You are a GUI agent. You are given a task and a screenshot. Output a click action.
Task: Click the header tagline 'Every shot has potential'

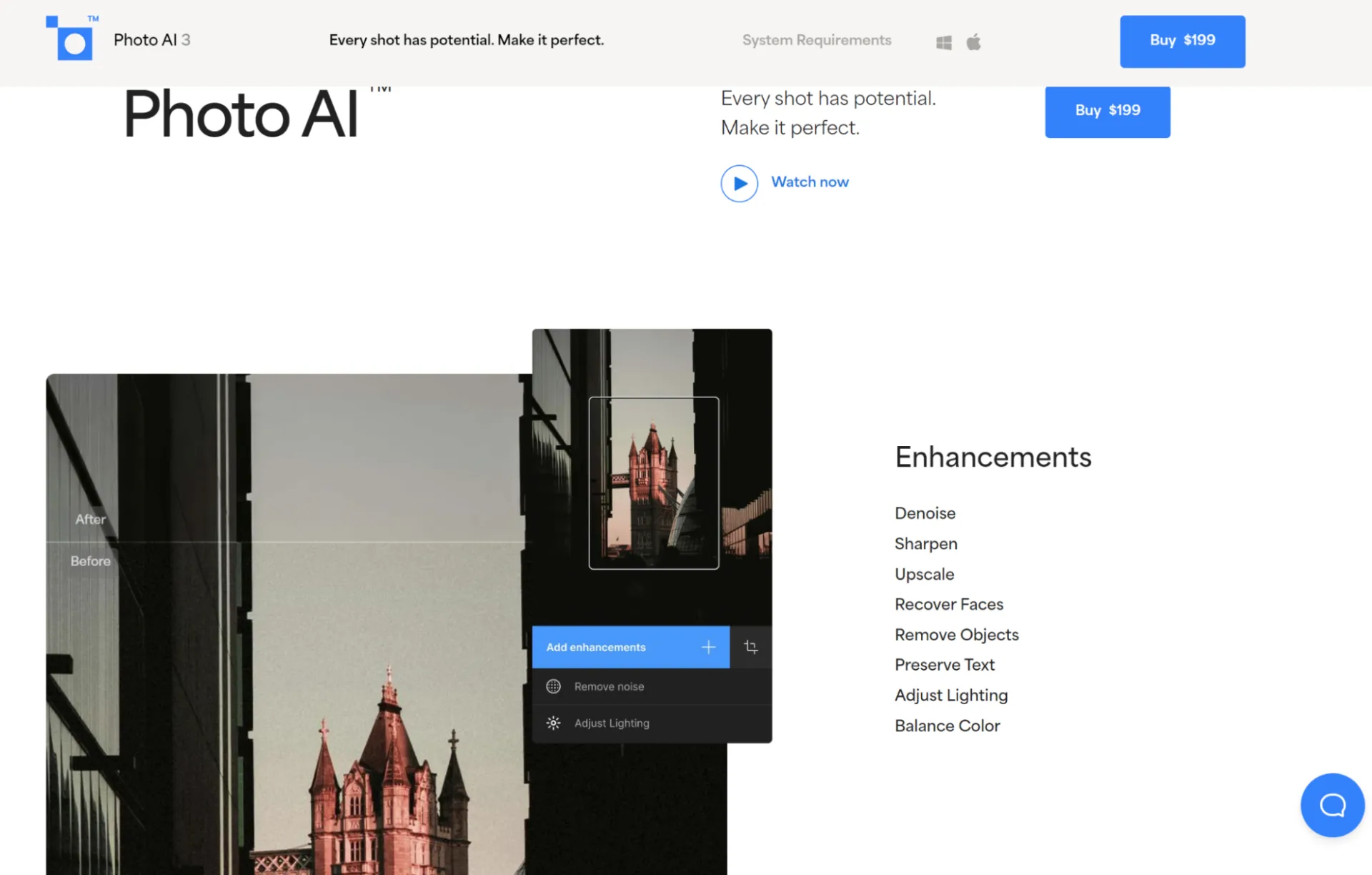click(x=466, y=40)
